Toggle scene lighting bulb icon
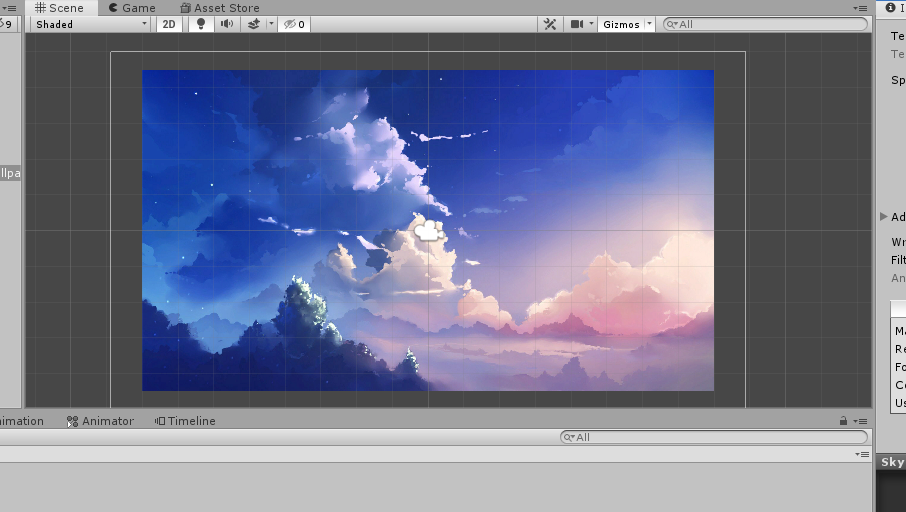 (200, 24)
